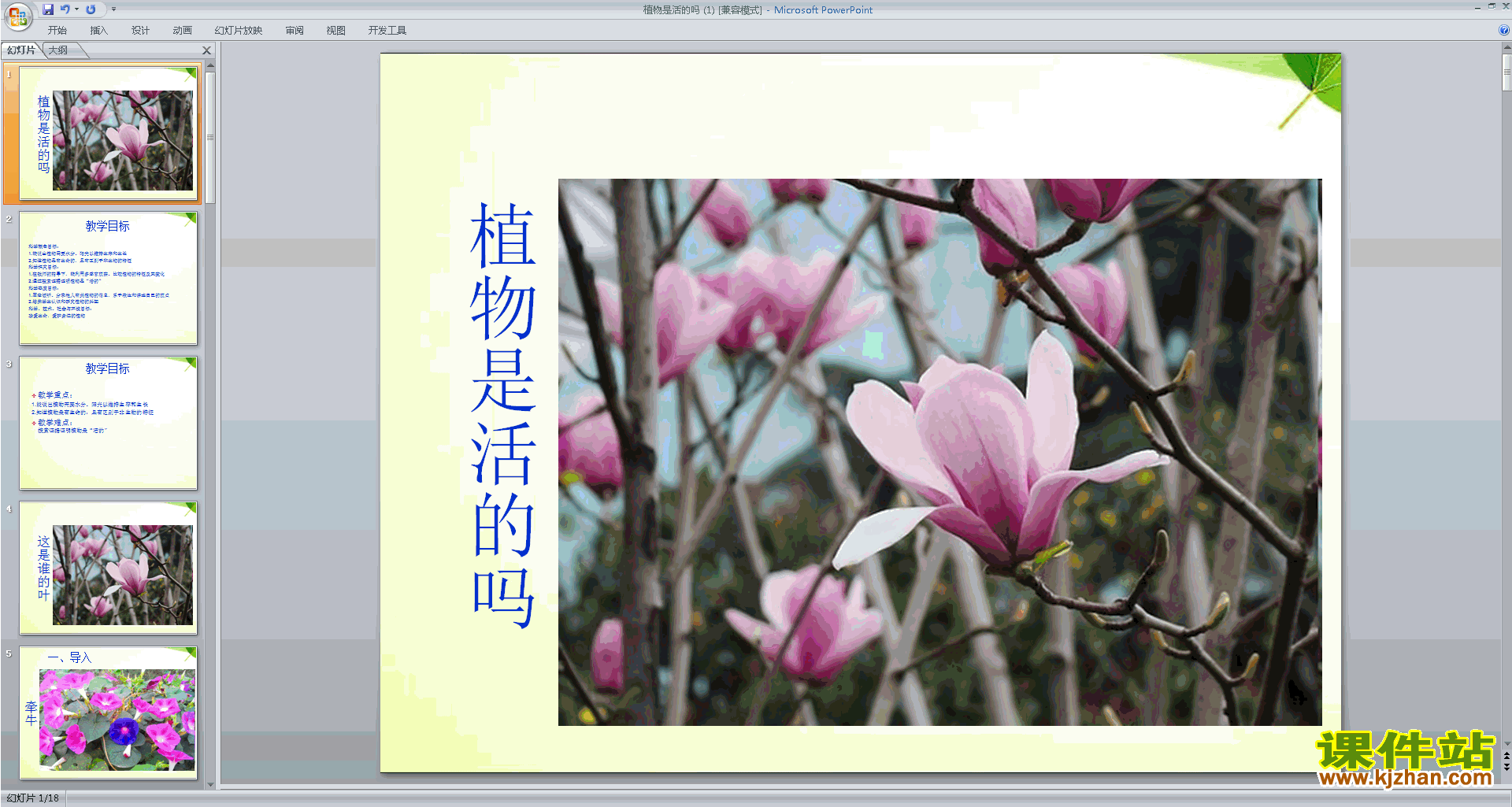The height and width of the screenshot is (807, 1512).
Task: Open the 幻灯片放映 ribbon tab
Action: click(238, 31)
